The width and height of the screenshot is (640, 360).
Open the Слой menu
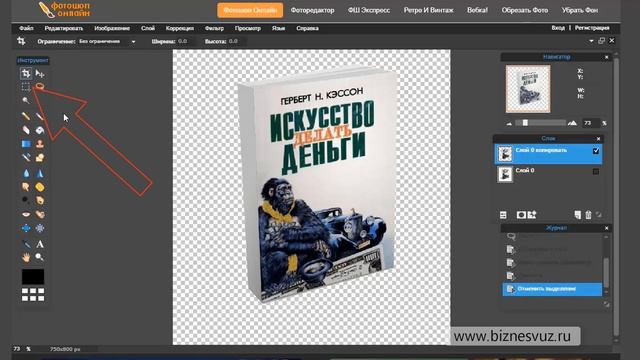(148, 28)
